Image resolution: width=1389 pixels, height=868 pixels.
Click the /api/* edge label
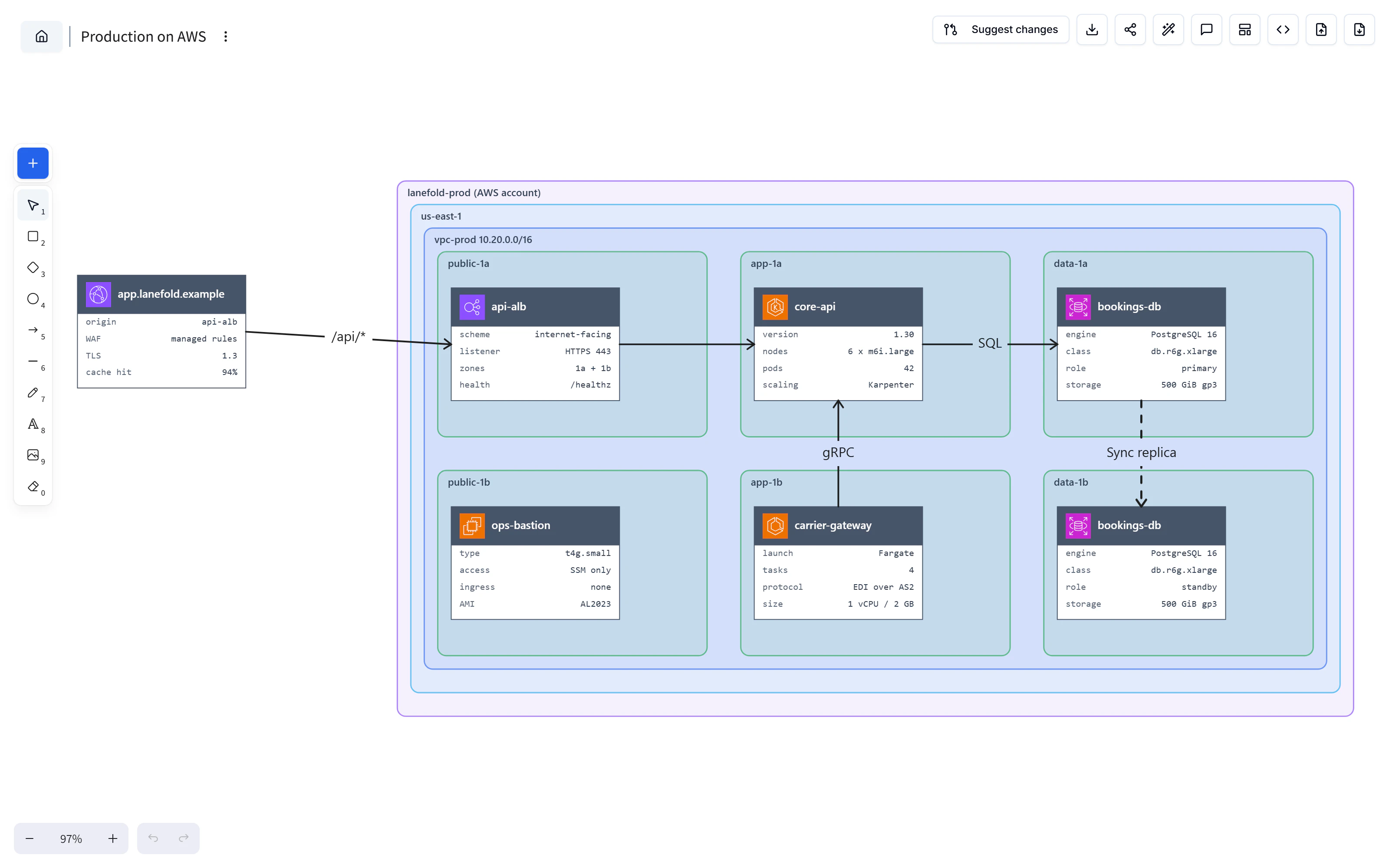point(349,337)
